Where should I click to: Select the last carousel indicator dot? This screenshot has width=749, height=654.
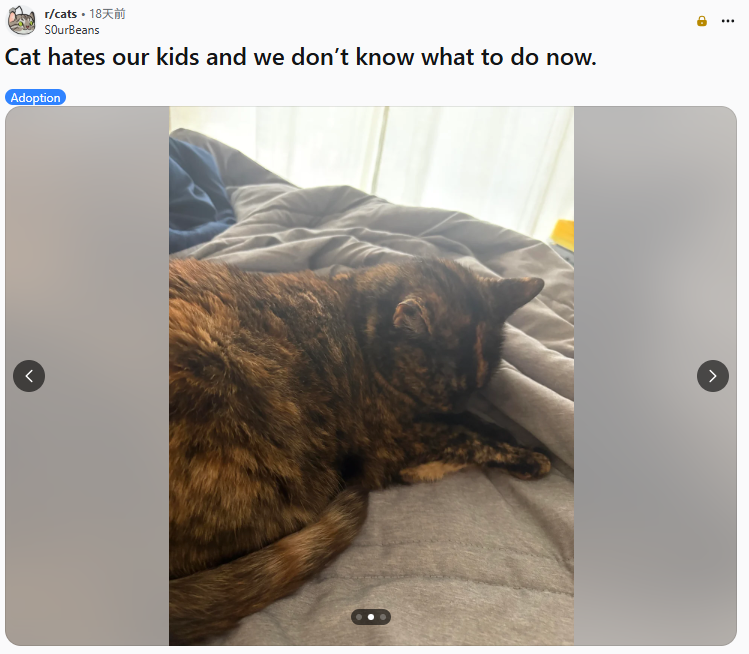[x=383, y=617]
